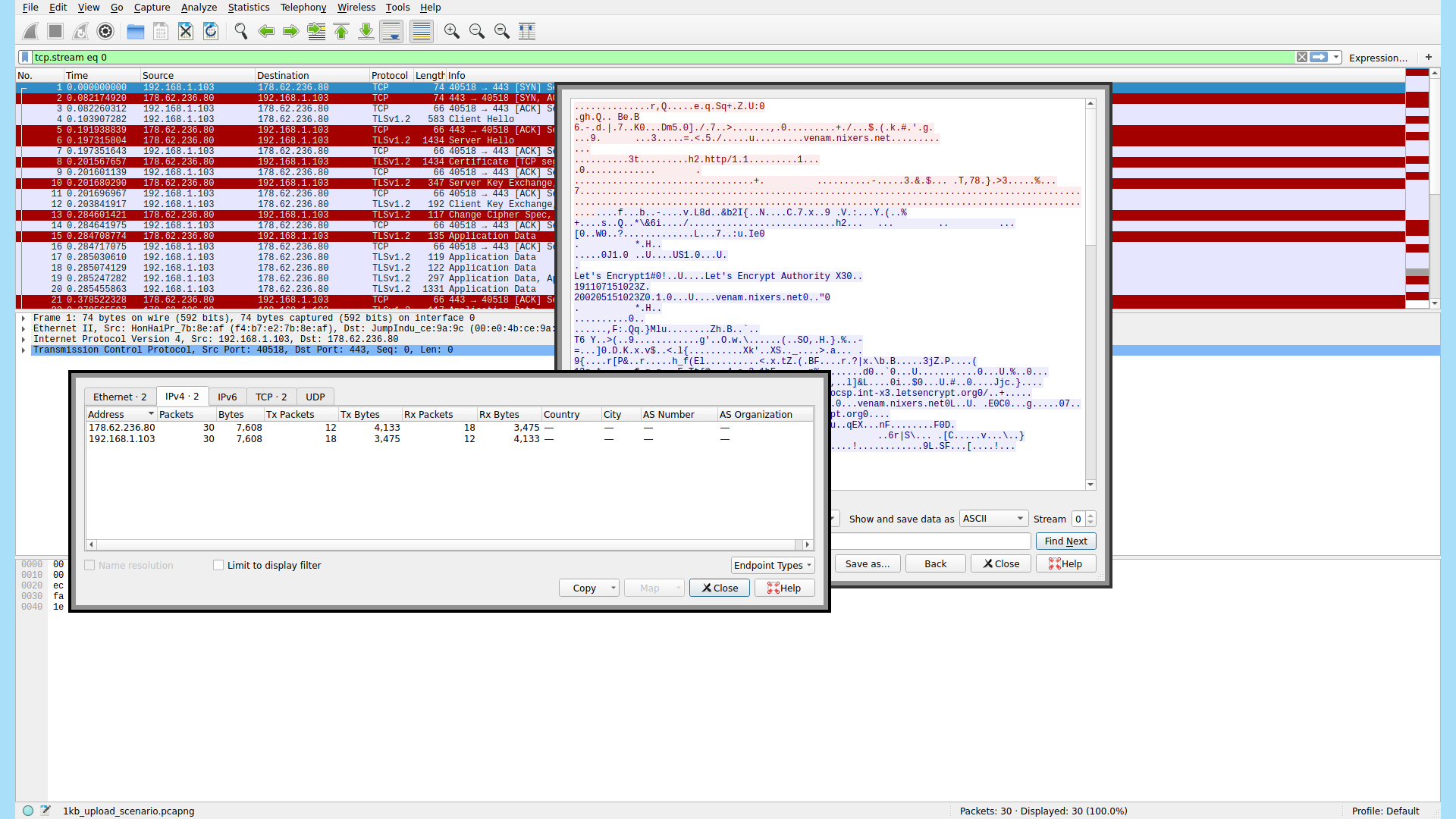Restart the current capture
This screenshot has height=819, width=1456.
[80, 31]
